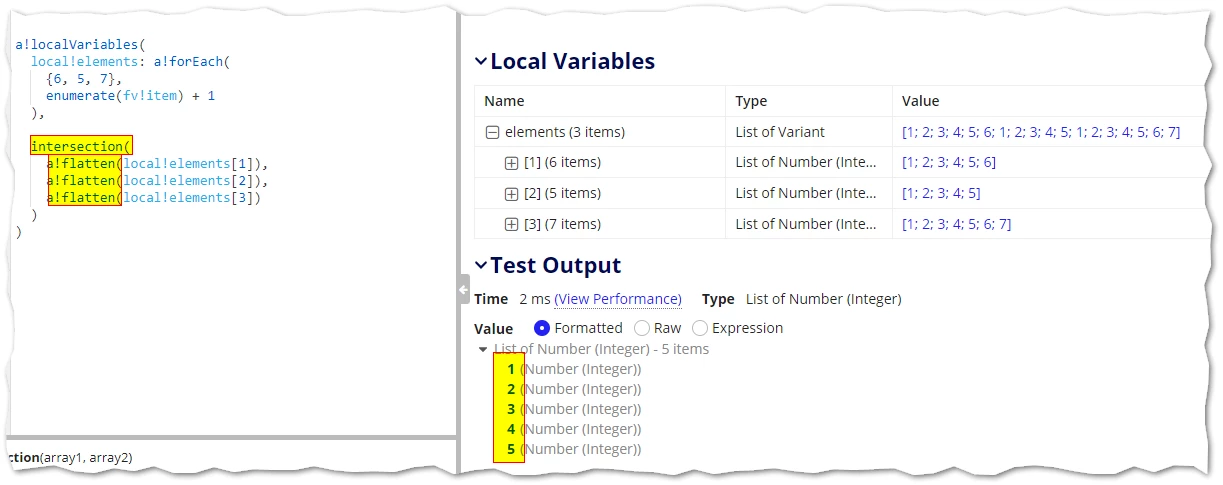Screen dimensions: 1223x485
Task: Click the [1; 2; 3; 4; 5] value
Action: (941, 194)
